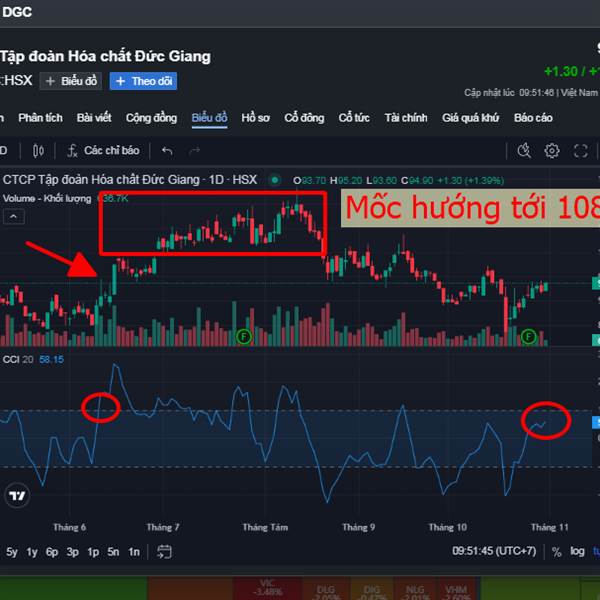Open timezone menu at 09:51:45 (UTC+7)
Viewport: 600px width, 600px height.
494,551
